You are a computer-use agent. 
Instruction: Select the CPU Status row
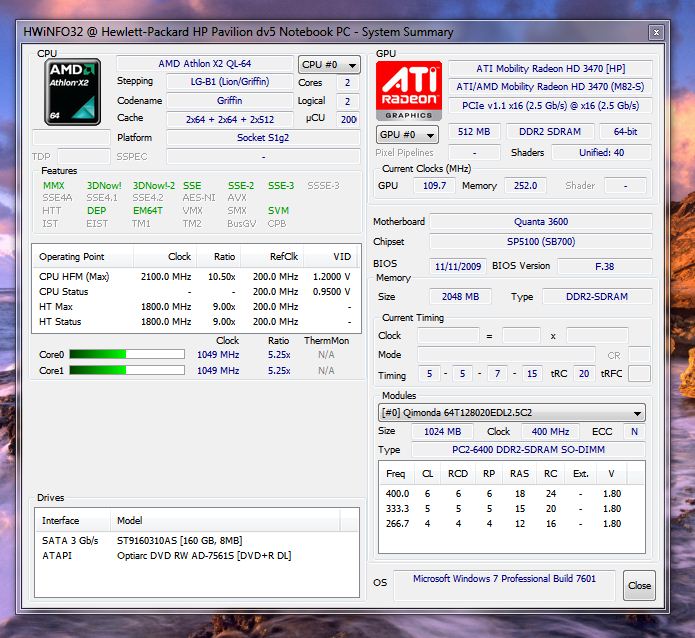[x=195, y=292]
